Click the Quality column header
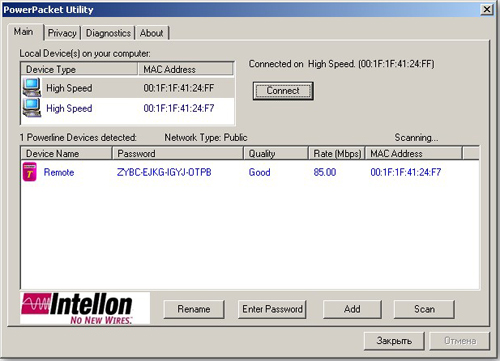Image resolution: width=500 pixels, height=361 pixels. coord(276,153)
